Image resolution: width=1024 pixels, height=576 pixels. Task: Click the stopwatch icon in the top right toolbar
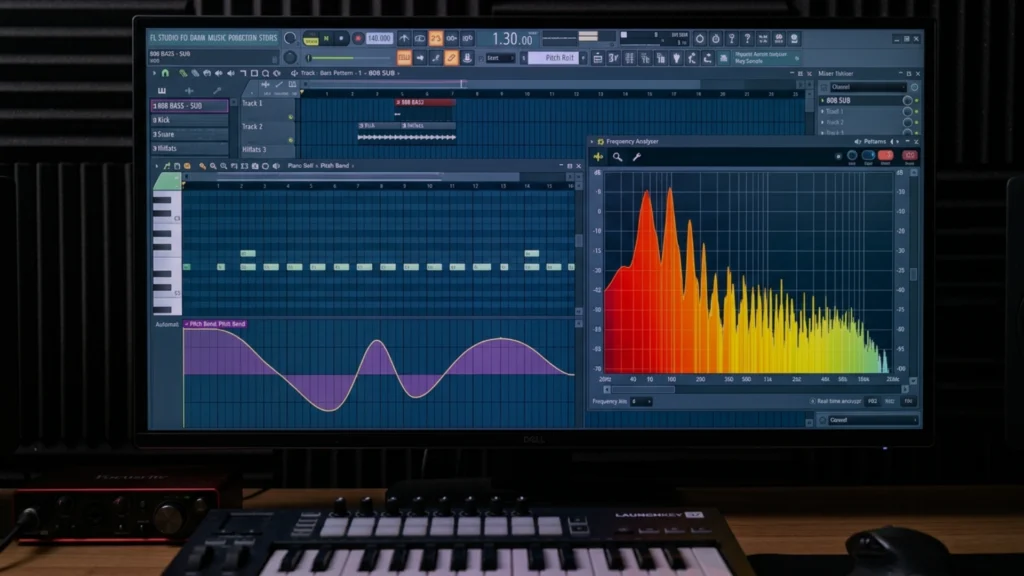(716, 39)
